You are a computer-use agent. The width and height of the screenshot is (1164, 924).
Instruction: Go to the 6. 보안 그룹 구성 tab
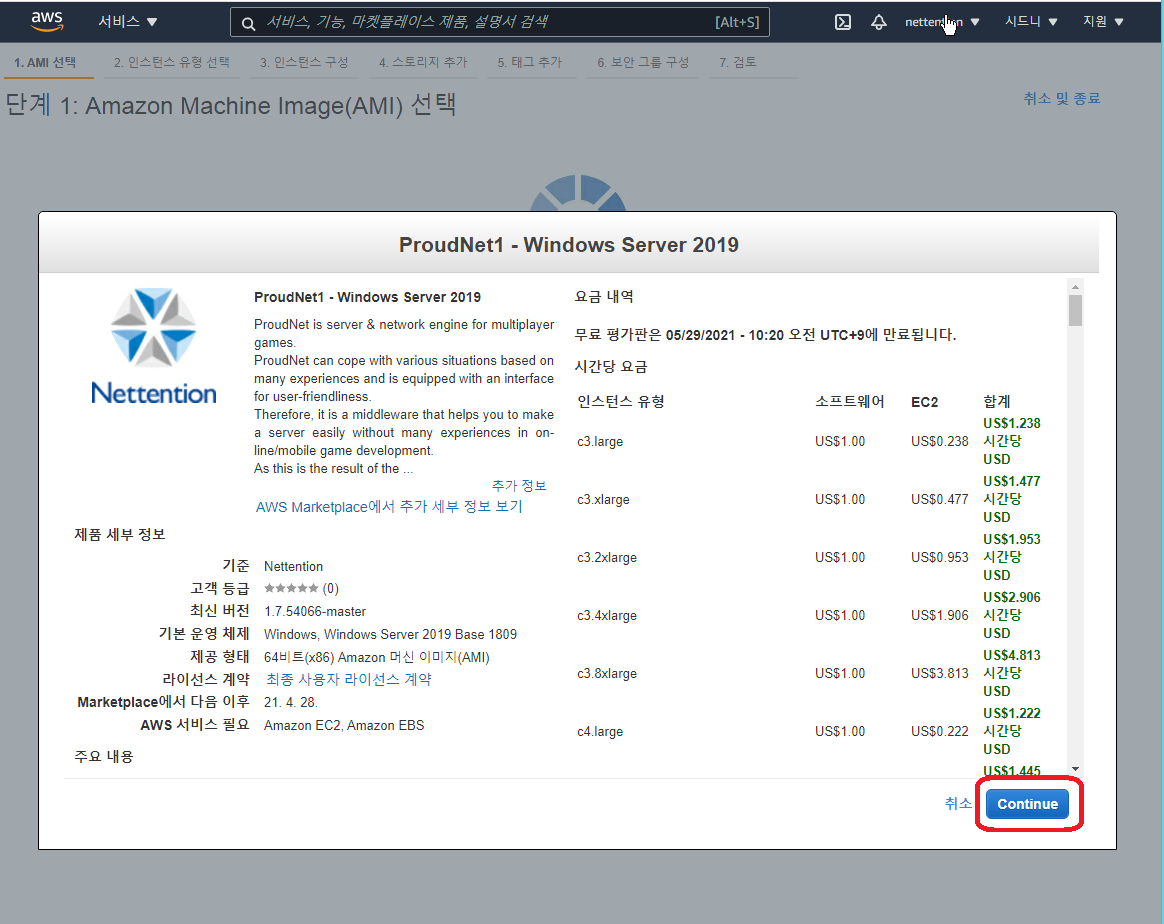click(643, 62)
